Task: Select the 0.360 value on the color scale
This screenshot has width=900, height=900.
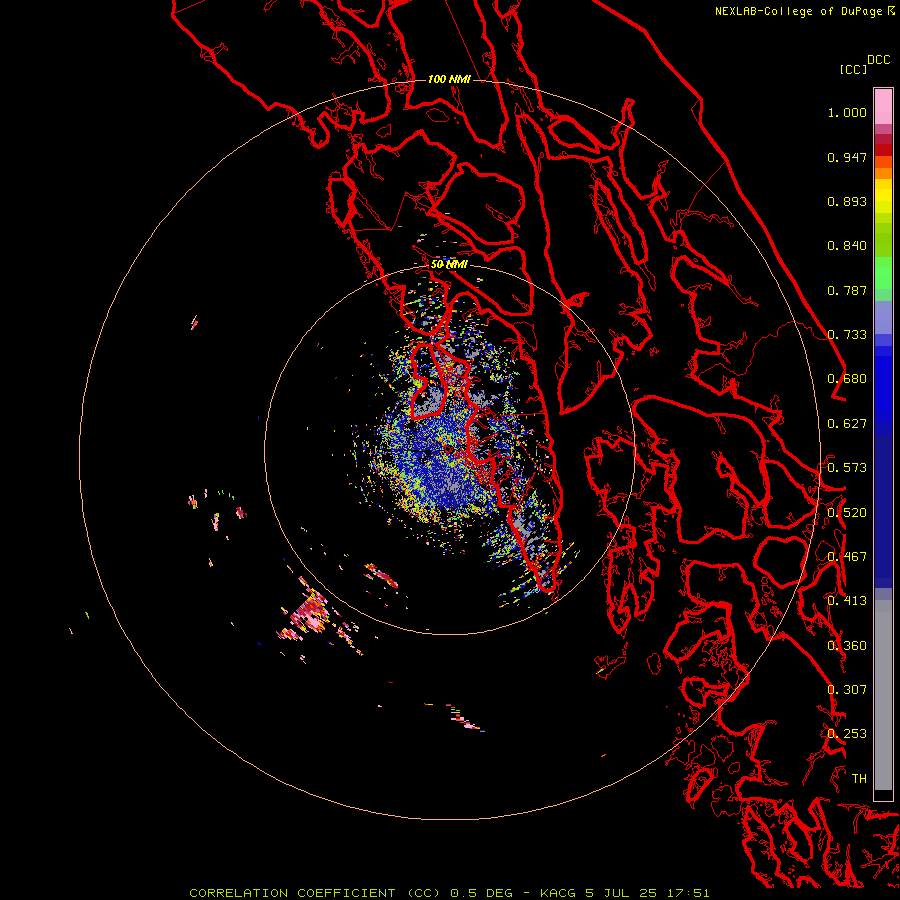Action: tap(847, 646)
